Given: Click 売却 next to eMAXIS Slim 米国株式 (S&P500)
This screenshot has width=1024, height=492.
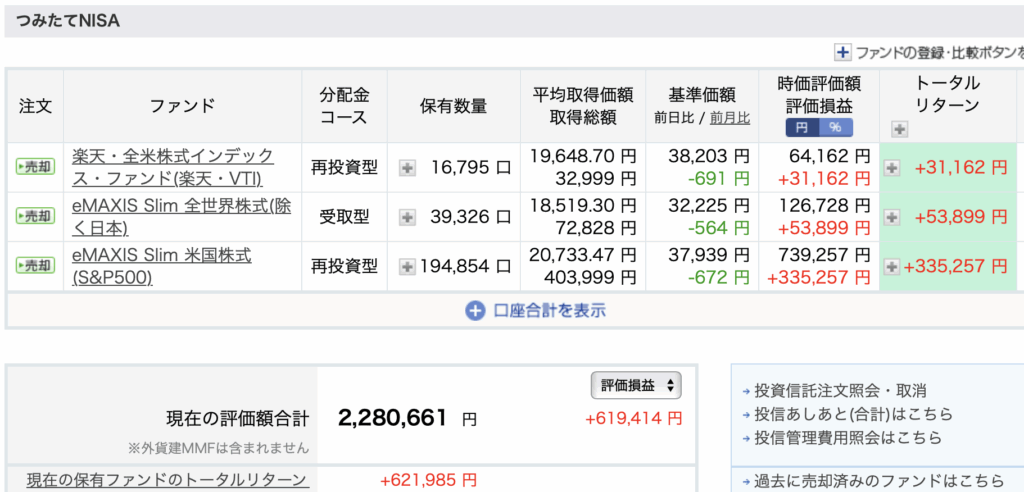Looking at the screenshot, I should [35, 266].
